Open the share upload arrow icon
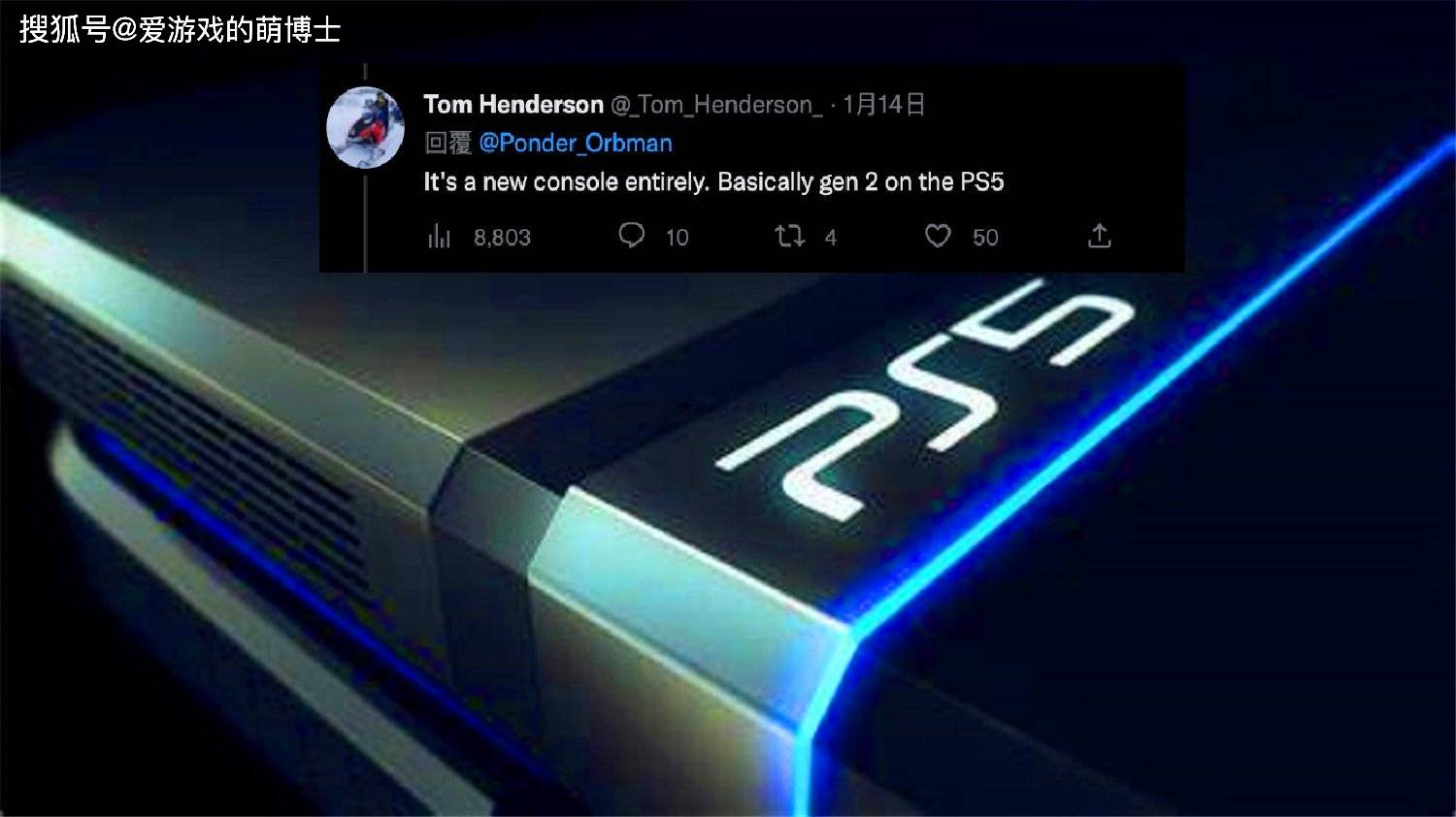 pos(1099,236)
